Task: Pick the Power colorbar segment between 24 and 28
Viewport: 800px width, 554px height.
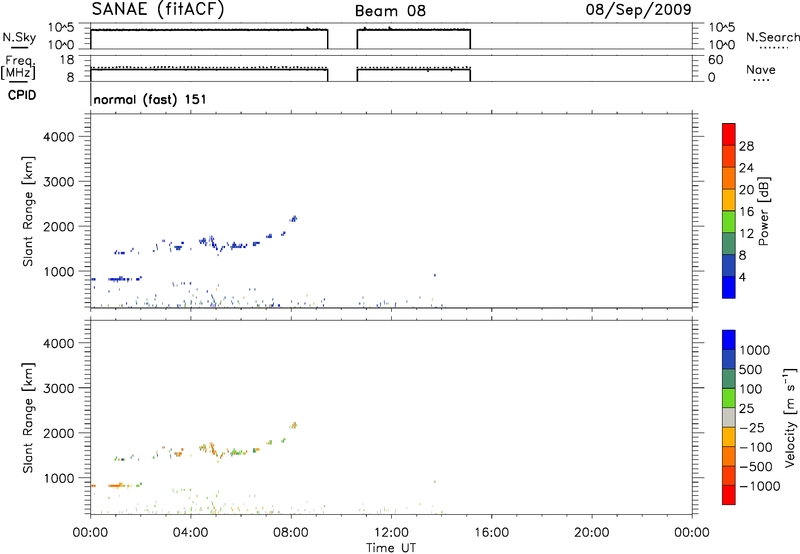Action: point(729,156)
